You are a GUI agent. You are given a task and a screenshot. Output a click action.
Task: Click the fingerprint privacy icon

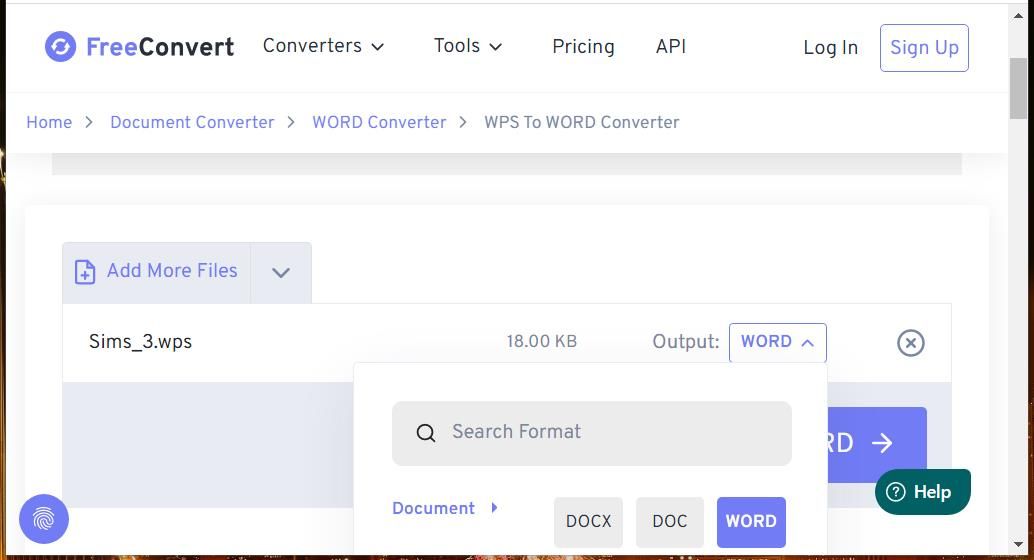(44, 519)
